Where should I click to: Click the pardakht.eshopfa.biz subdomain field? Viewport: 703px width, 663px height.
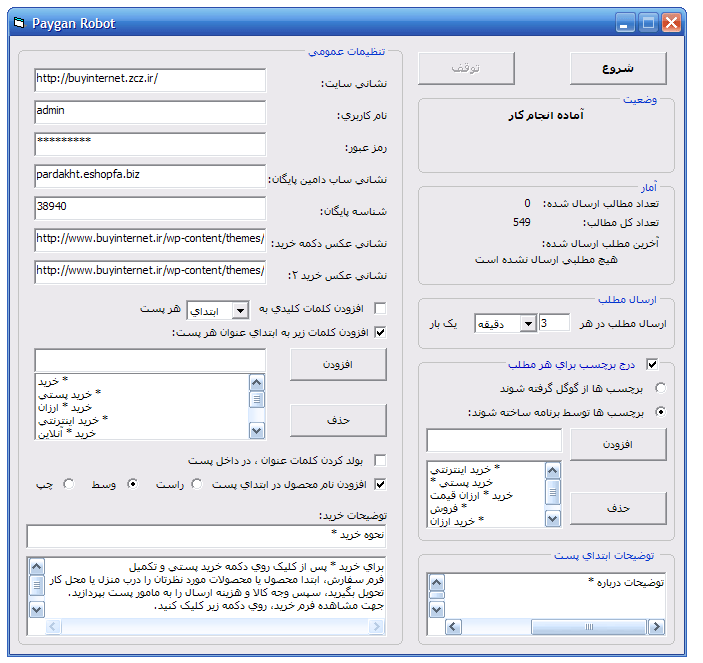click(x=150, y=176)
